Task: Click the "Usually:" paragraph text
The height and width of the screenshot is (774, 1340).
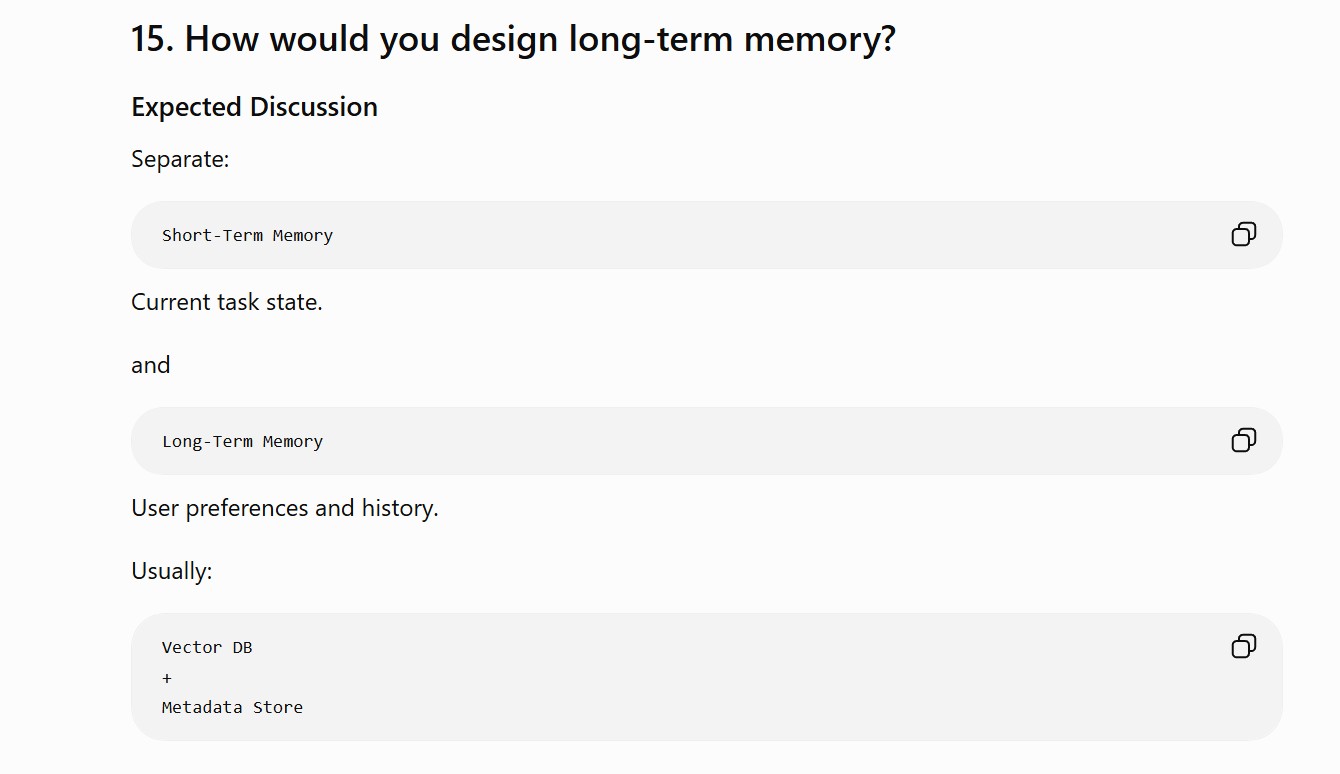Action: coord(172,571)
